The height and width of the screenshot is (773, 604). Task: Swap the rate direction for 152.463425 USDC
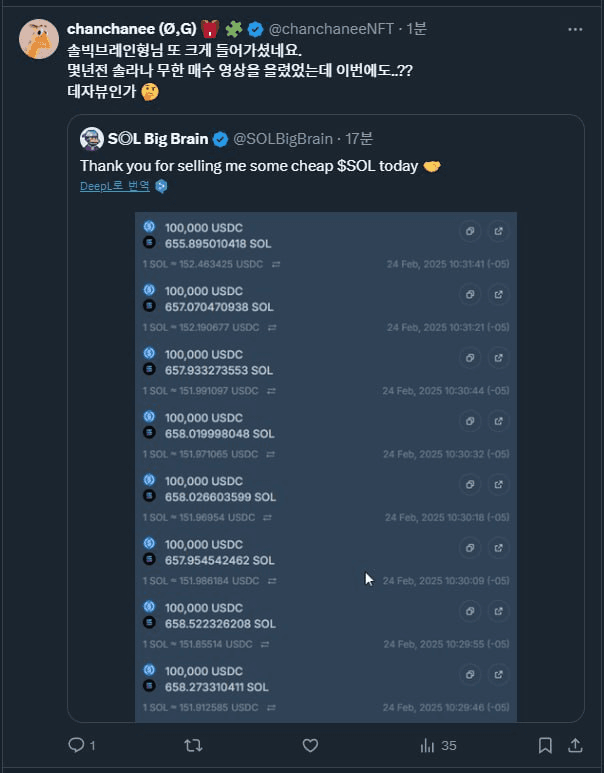point(275,264)
